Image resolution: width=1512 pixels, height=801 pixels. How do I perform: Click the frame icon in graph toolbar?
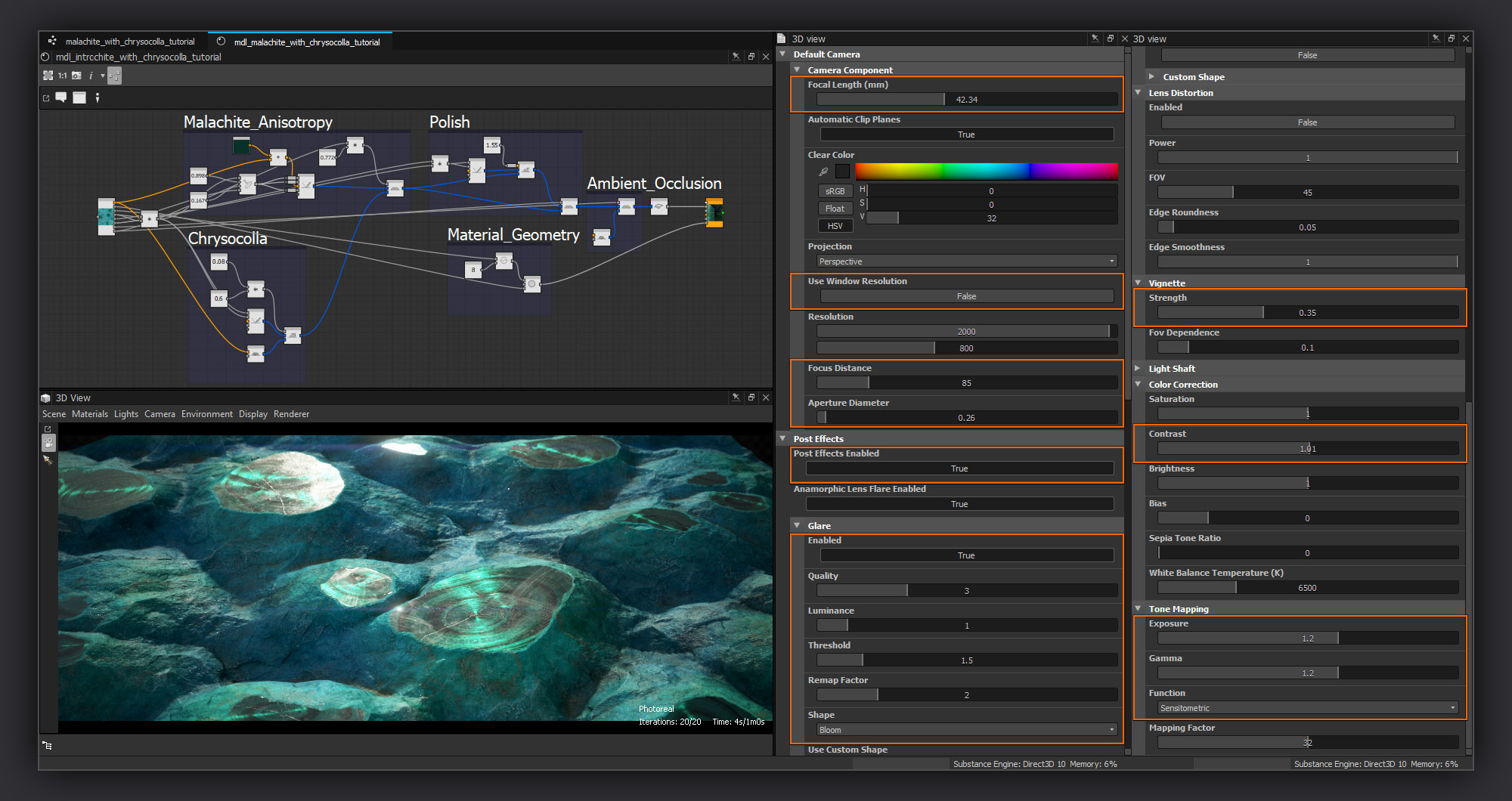click(x=79, y=97)
